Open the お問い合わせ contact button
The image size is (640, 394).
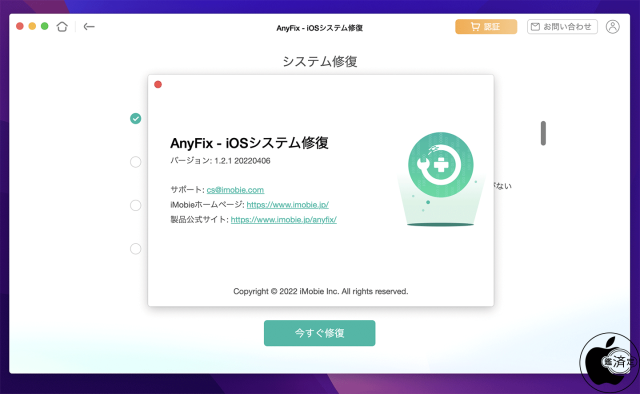tap(562, 27)
